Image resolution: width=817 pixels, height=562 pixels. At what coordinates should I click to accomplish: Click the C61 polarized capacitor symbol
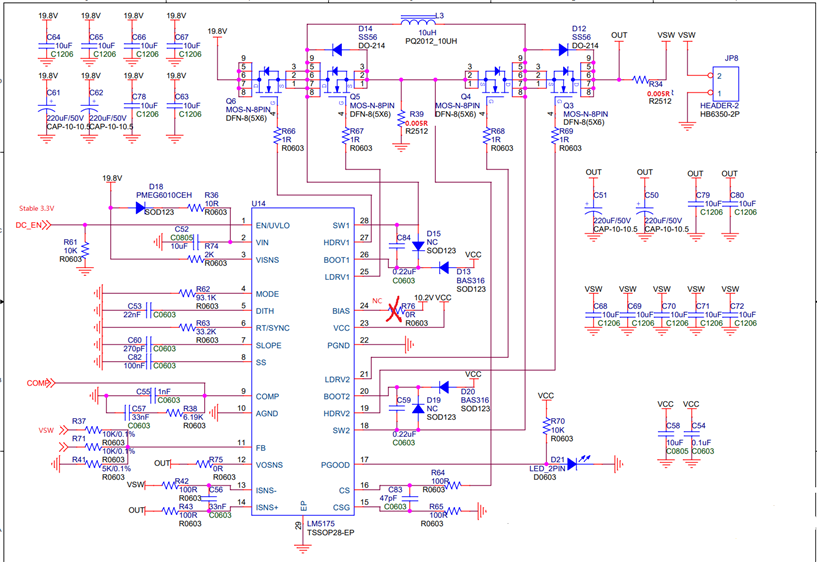pyautogui.click(x=48, y=108)
